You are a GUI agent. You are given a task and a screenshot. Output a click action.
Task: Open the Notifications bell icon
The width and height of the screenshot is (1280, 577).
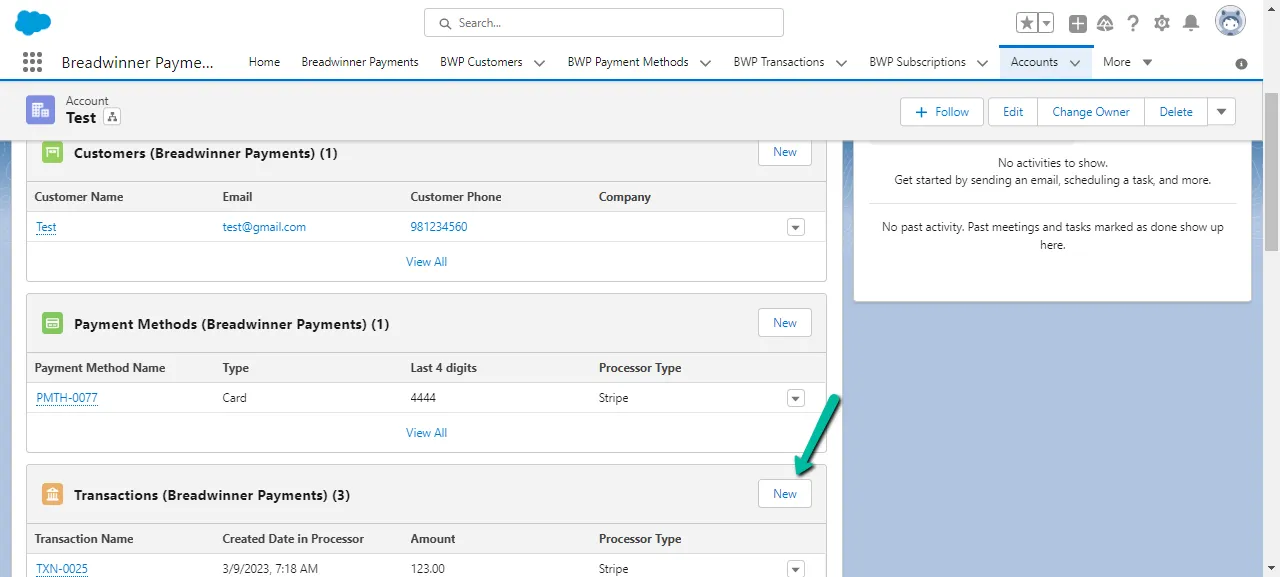tap(1191, 23)
